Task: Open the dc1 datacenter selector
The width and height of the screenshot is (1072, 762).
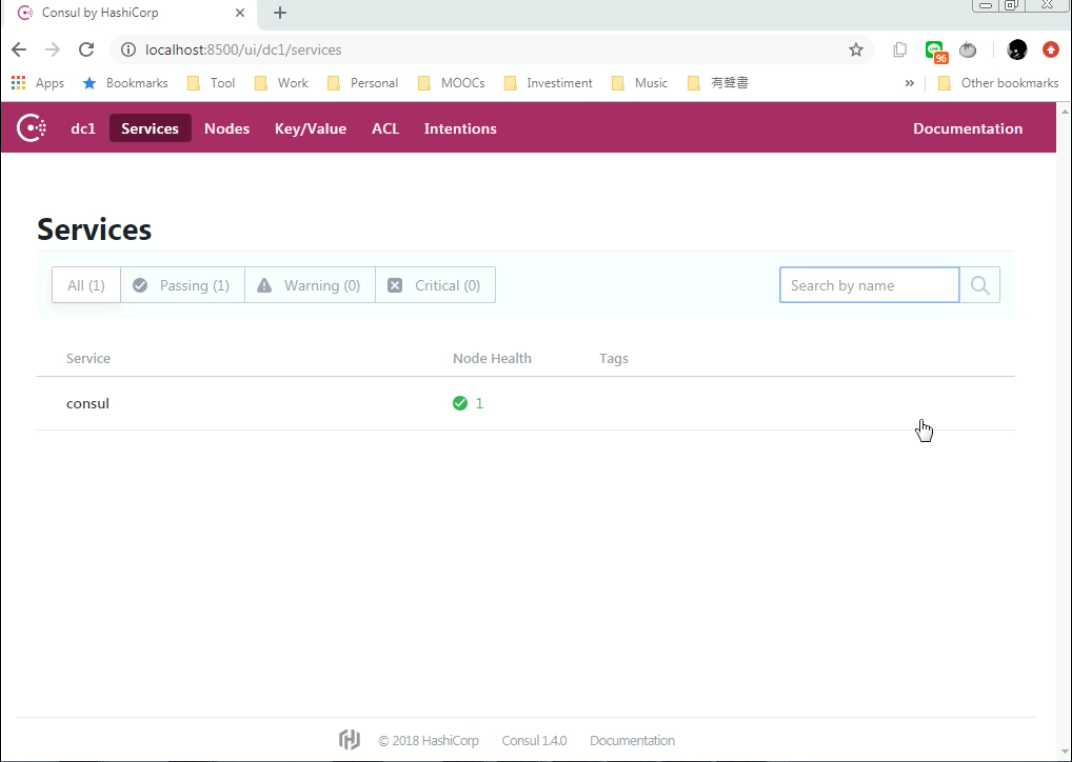Action: point(83,128)
